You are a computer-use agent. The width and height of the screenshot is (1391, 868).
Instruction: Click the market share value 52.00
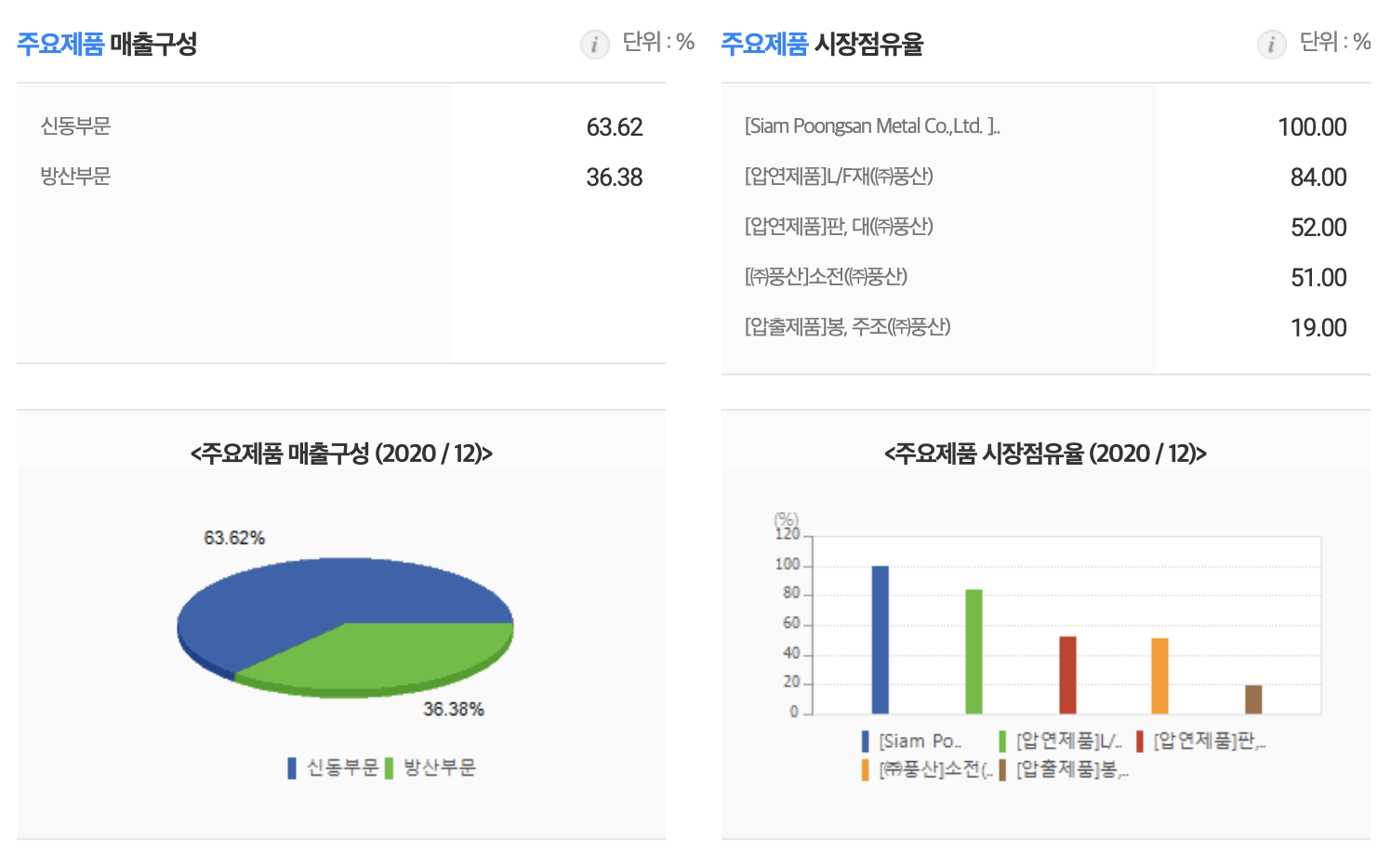point(1318,227)
